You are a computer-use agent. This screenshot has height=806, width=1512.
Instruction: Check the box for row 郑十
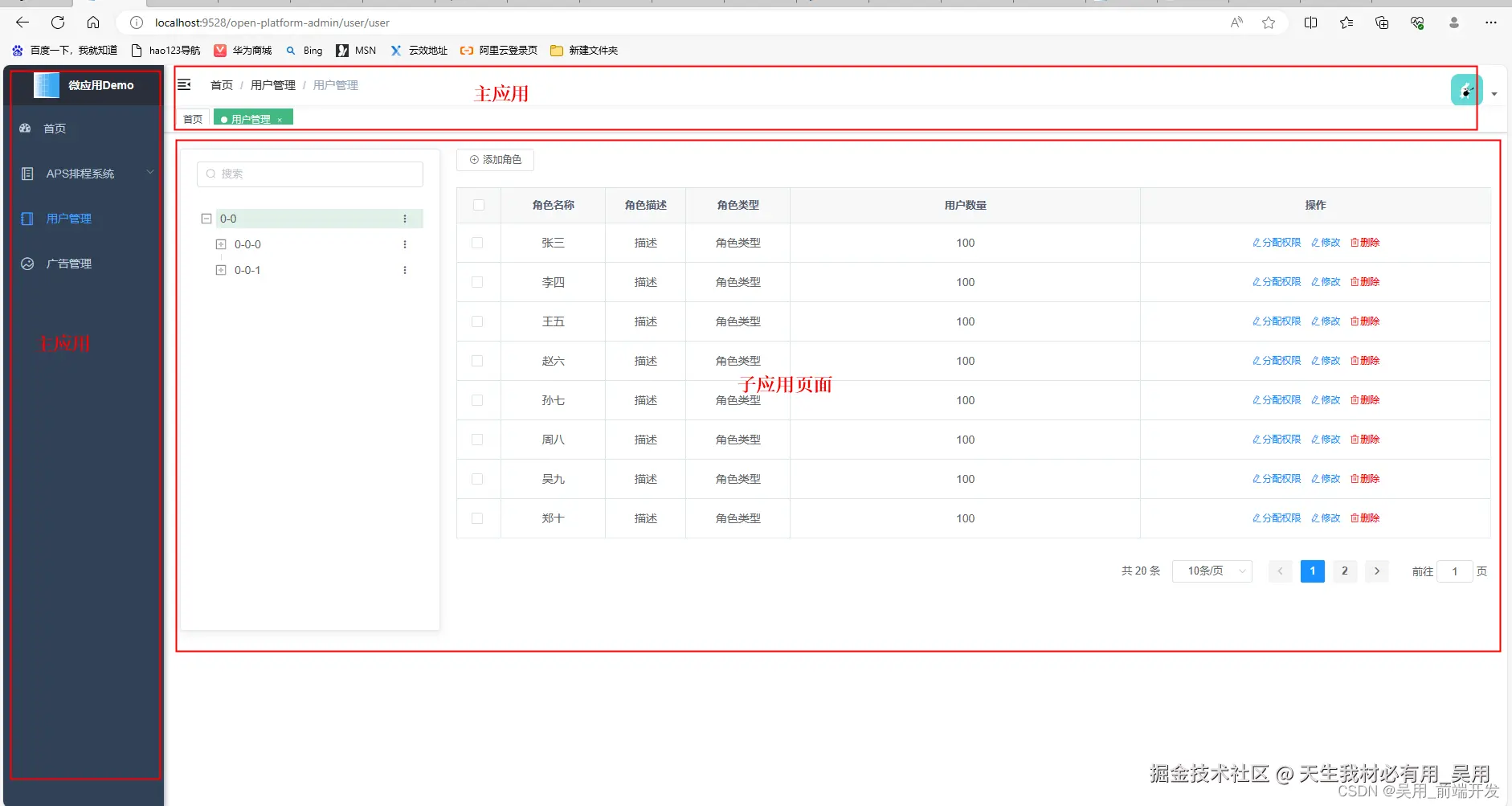[477, 518]
